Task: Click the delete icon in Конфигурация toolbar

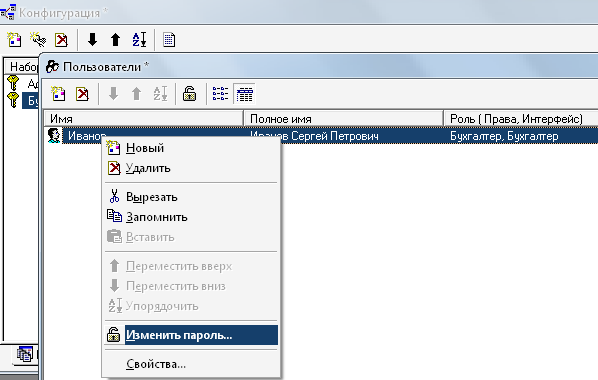Action: pos(61,39)
